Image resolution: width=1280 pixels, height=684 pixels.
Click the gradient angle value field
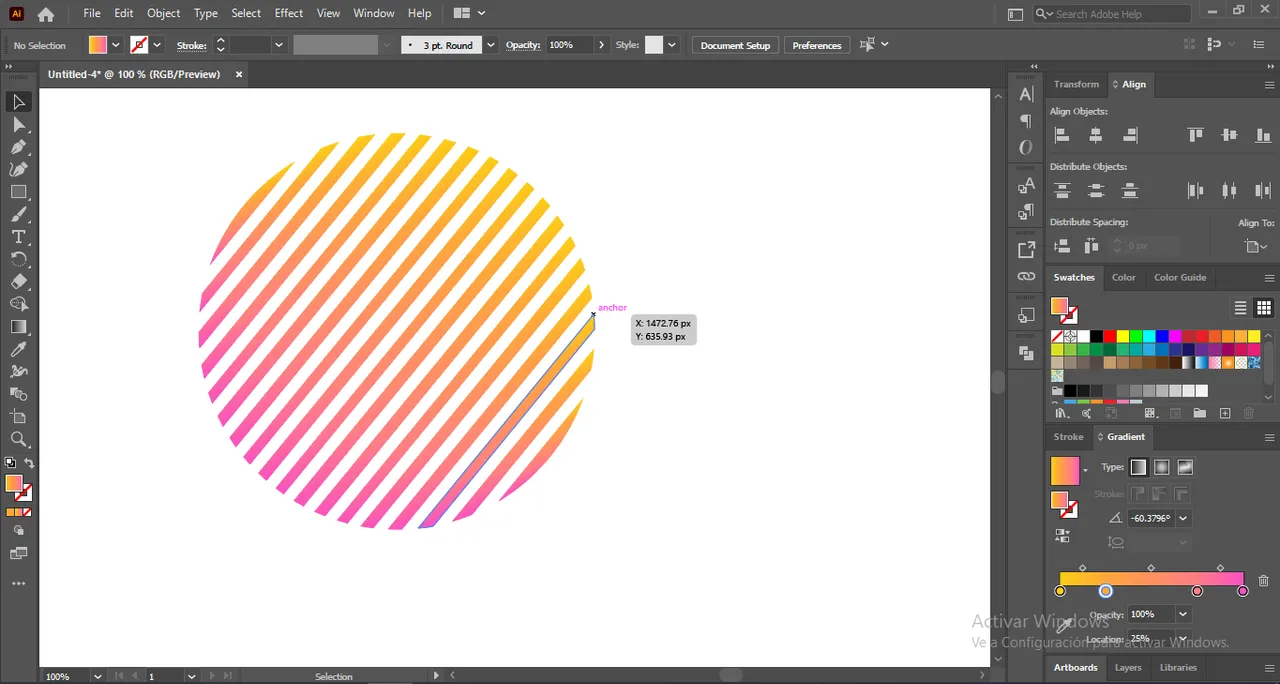[x=1151, y=518]
